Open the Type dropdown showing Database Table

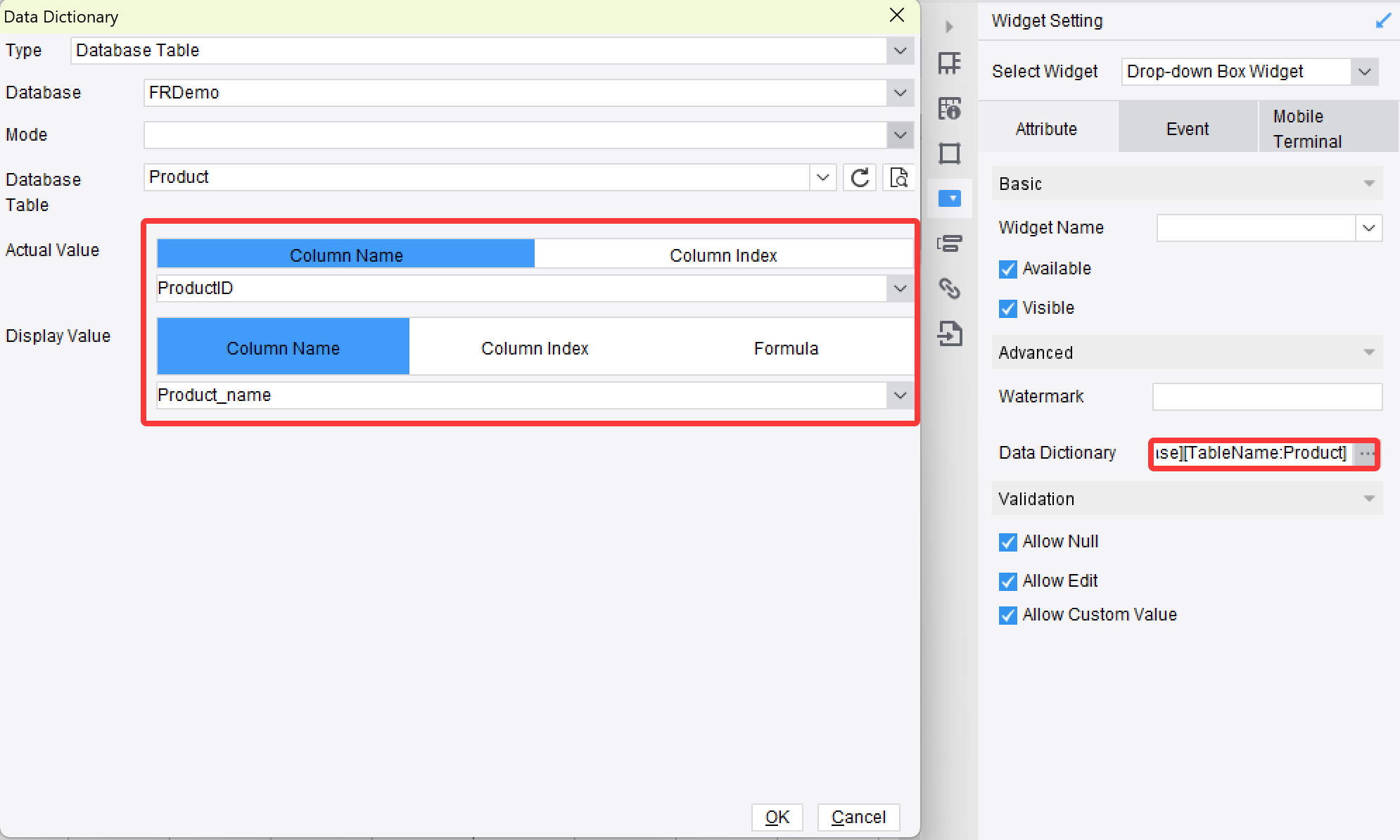(x=898, y=51)
